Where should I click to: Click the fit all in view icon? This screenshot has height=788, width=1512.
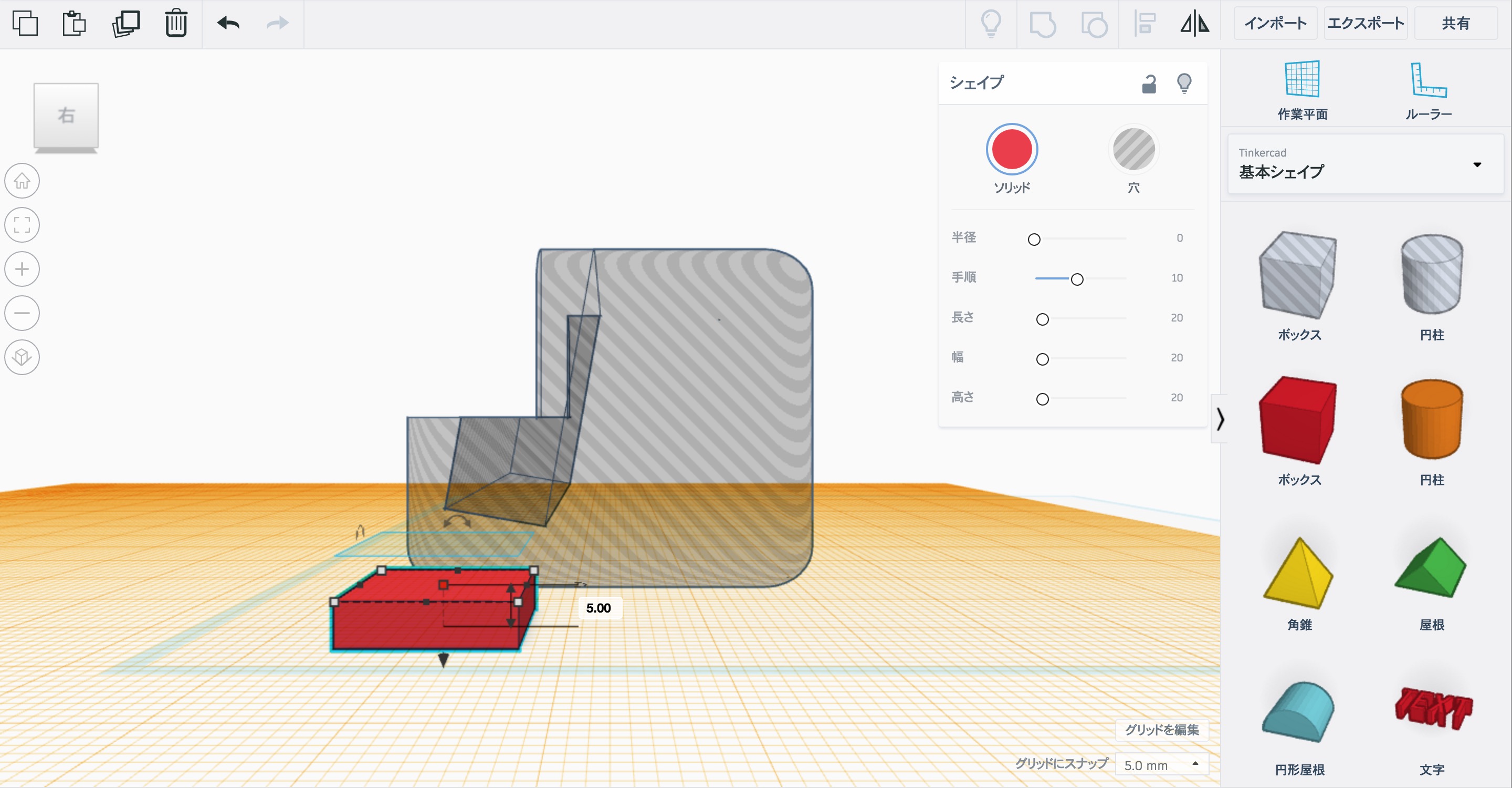(22, 224)
